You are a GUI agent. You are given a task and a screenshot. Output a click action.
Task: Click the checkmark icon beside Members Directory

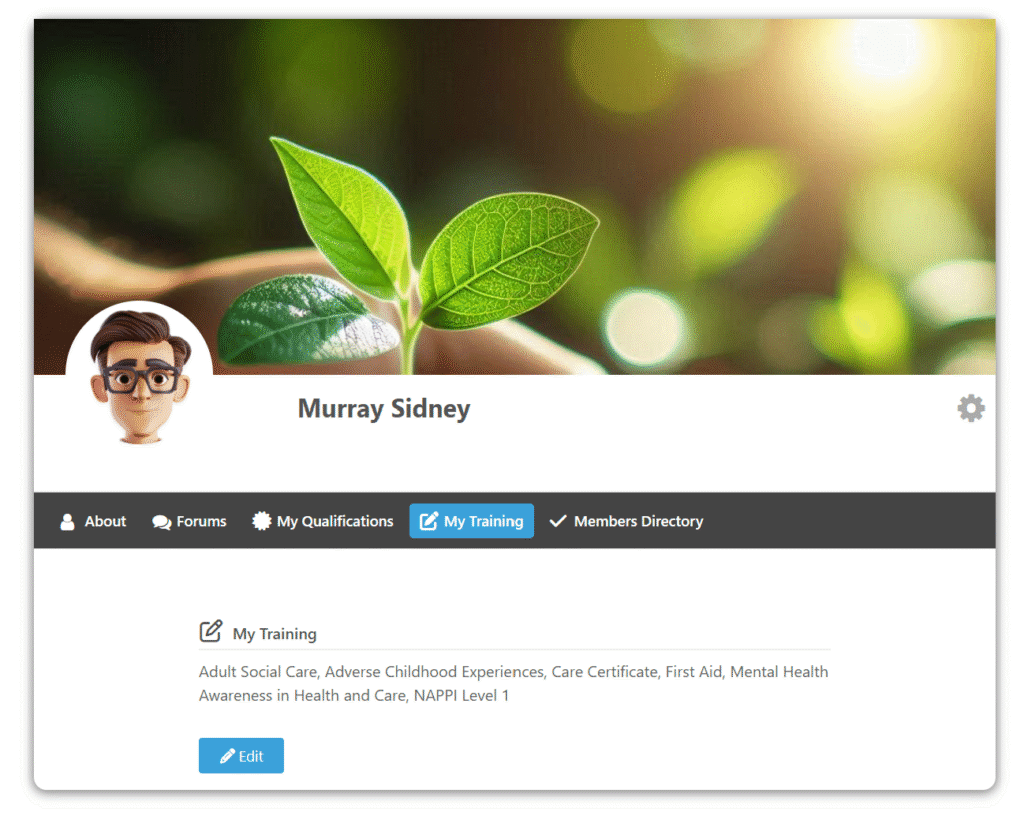pyautogui.click(x=558, y=521)
